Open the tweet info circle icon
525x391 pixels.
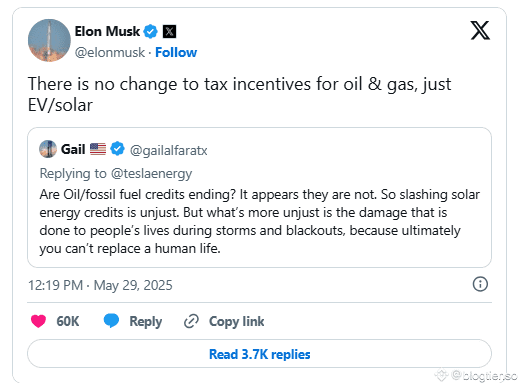click(480, 284)
